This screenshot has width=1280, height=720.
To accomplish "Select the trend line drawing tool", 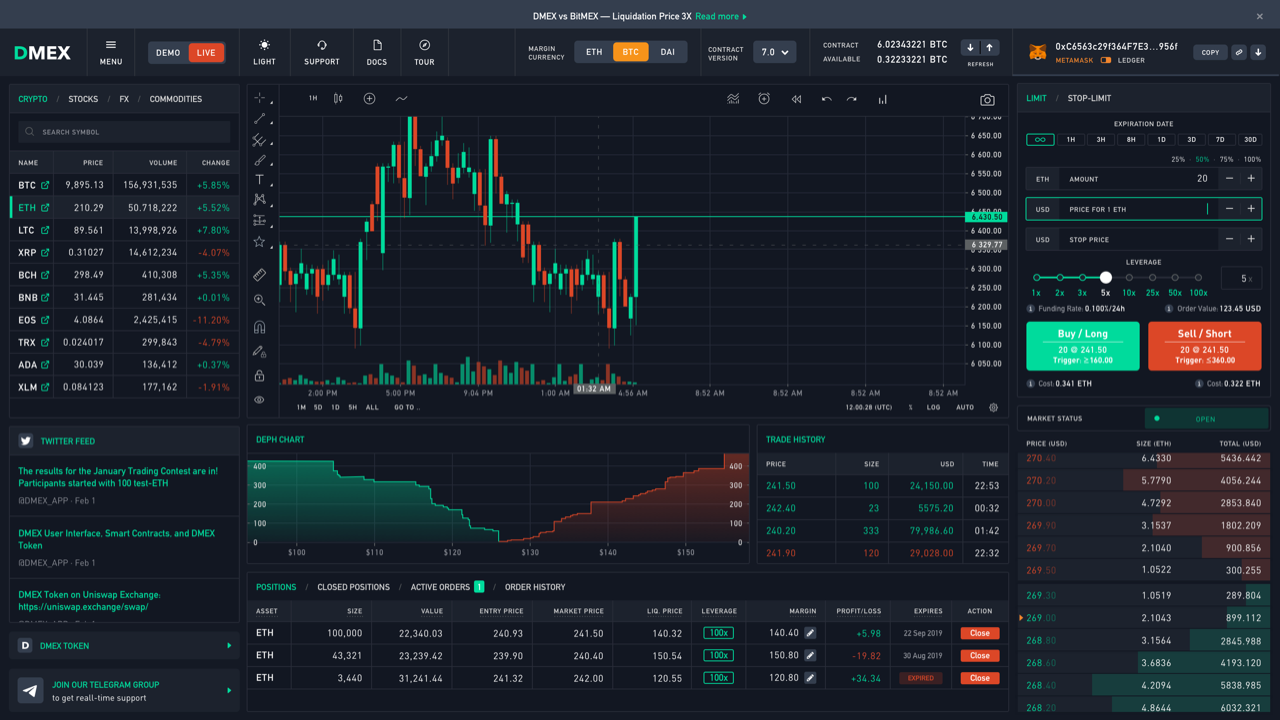I will 260,119.
